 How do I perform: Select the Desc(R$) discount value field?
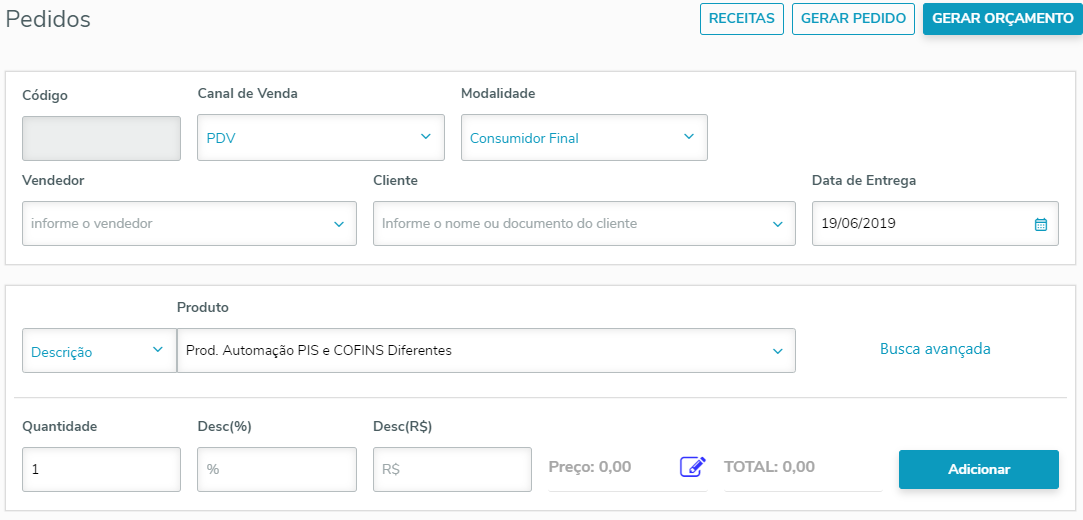coord(452,469)
